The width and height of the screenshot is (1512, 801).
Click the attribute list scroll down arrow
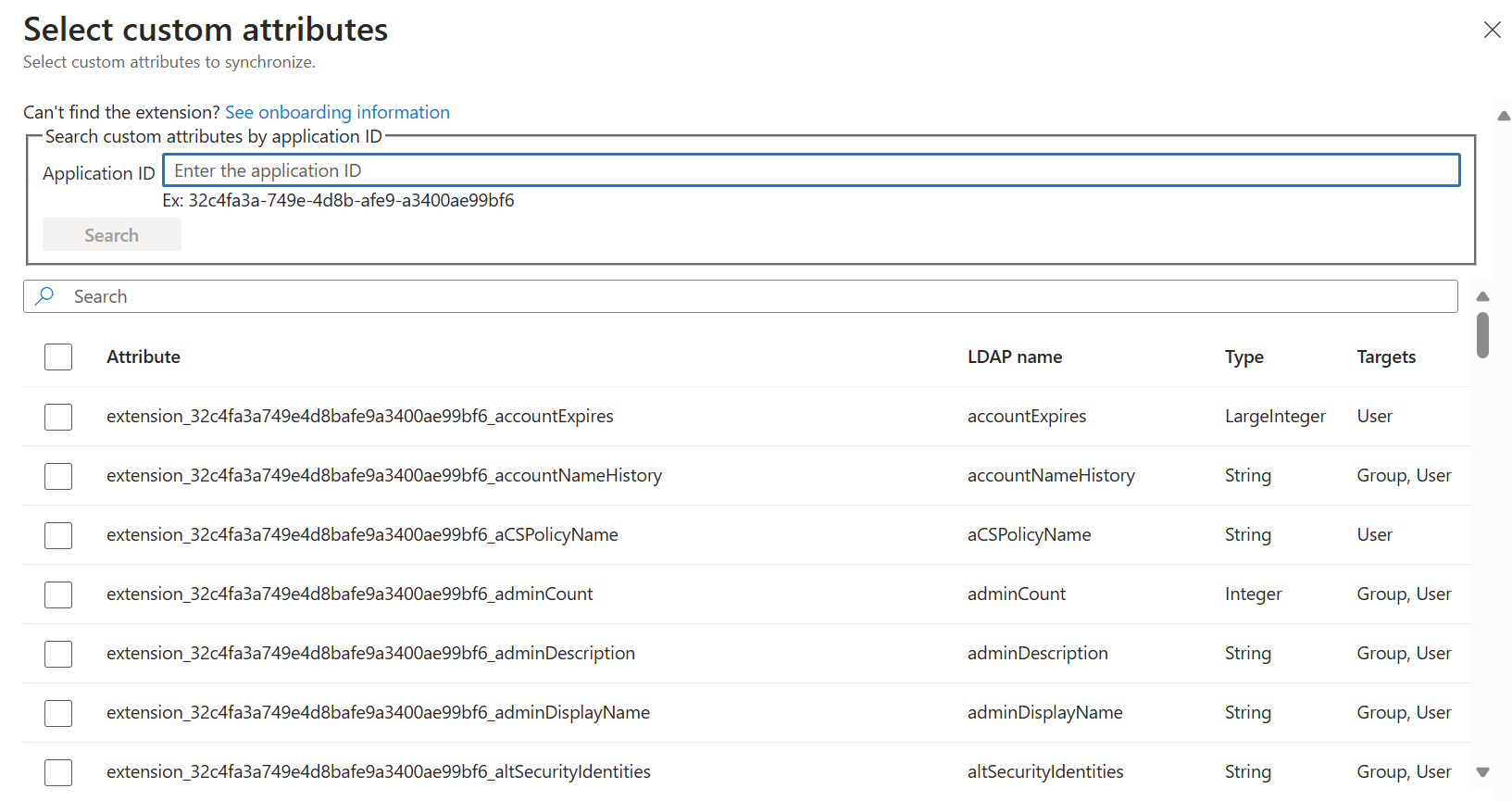coord(1482,772)
